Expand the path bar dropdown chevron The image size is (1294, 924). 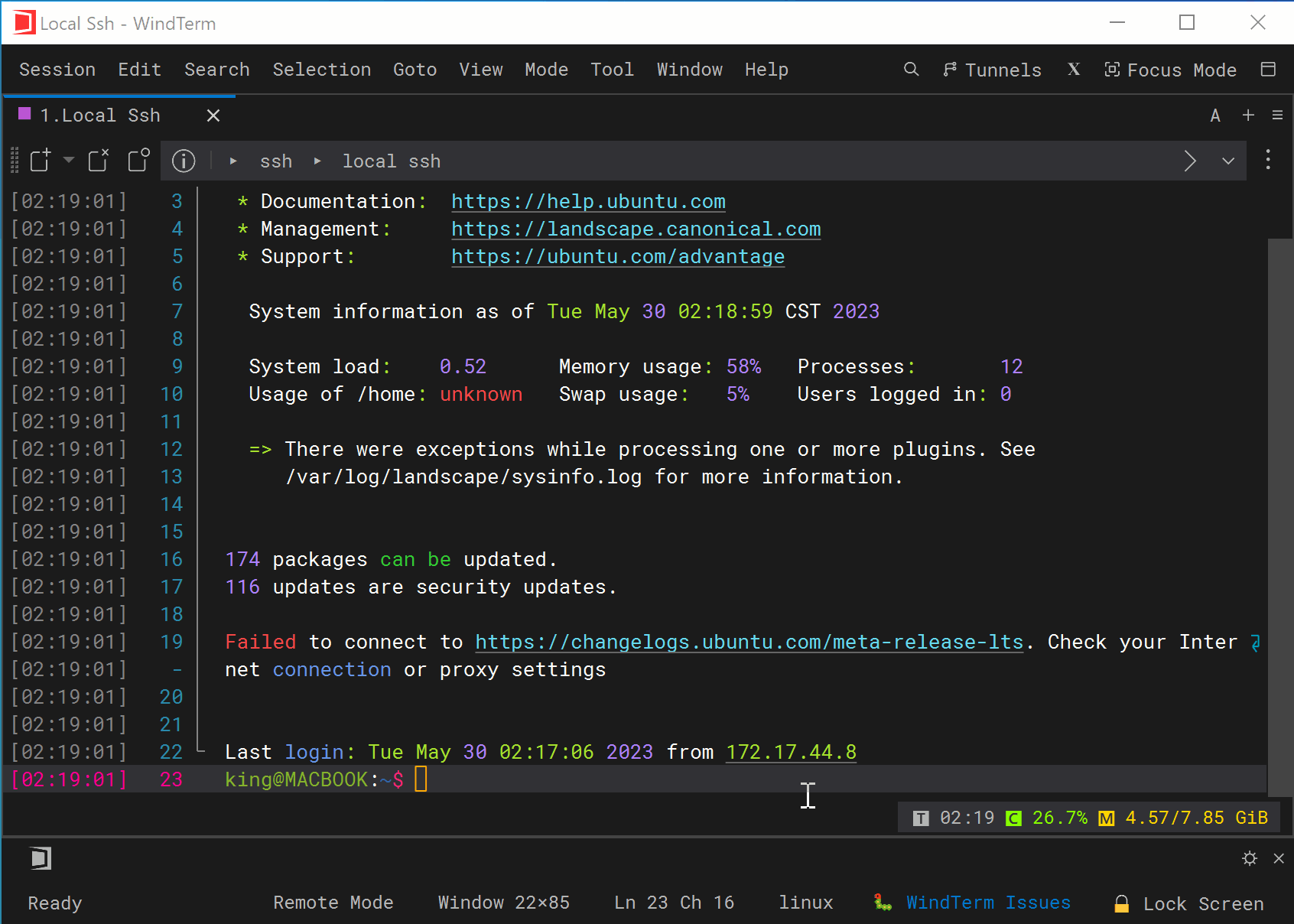click(1228, 161)
